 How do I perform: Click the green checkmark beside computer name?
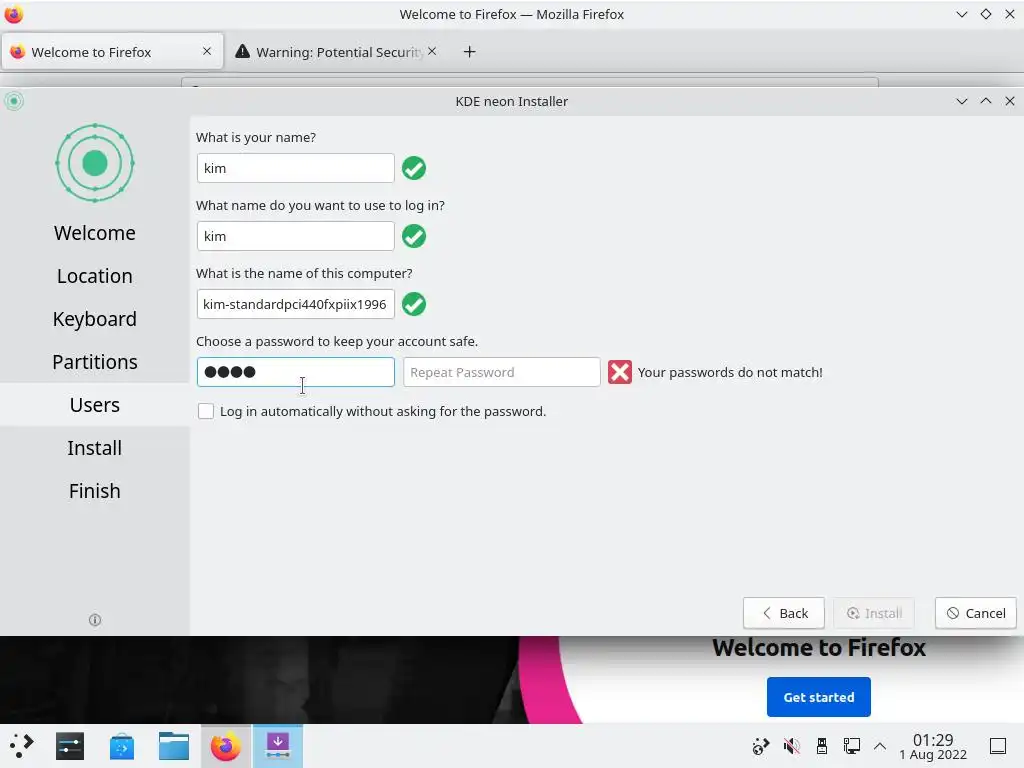coord(414,304)
